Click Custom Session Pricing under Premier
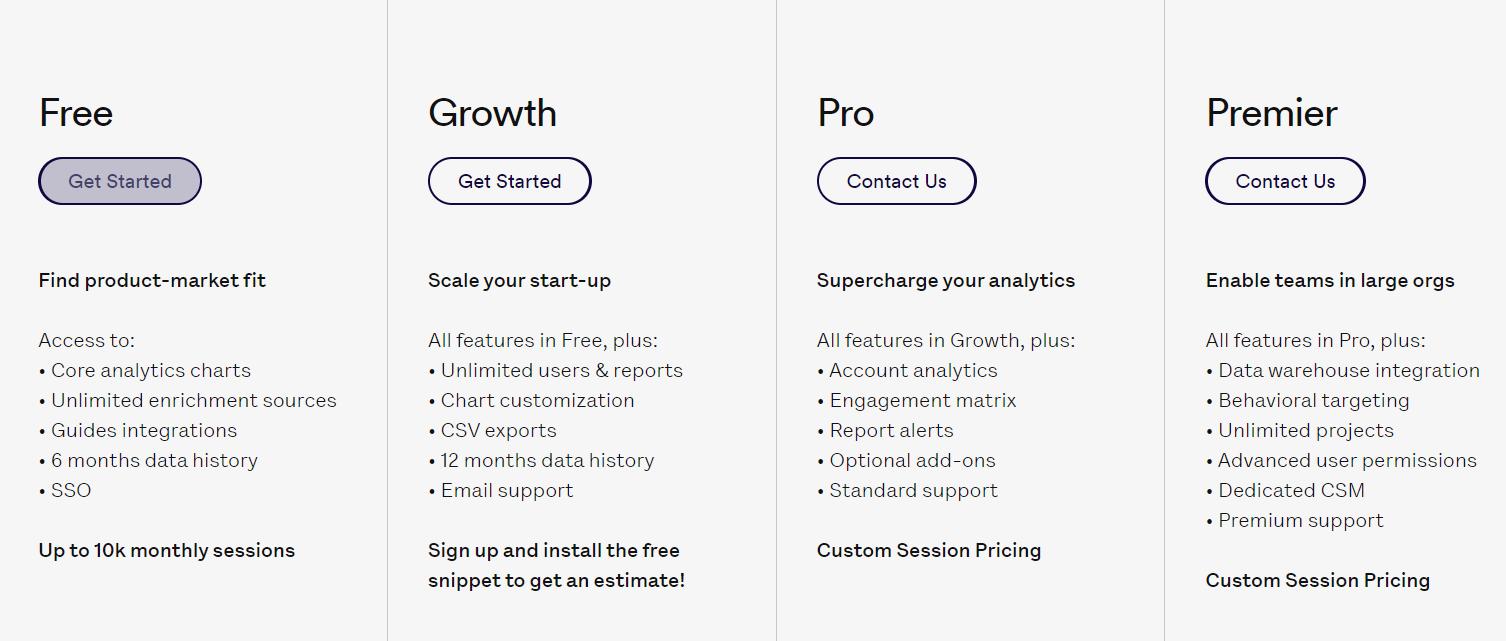Viewport: 1506px width, 641px height. point(1318,580)
